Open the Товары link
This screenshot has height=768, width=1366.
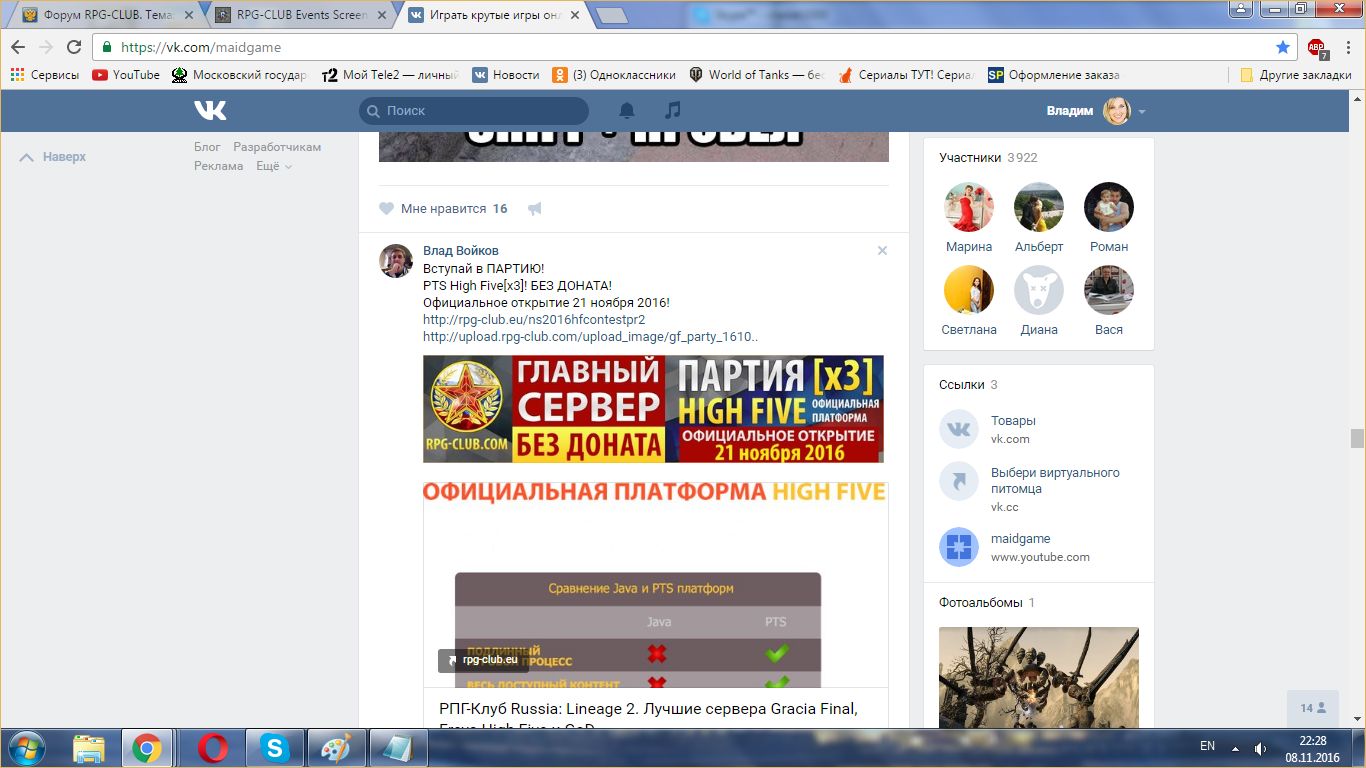1013,421
